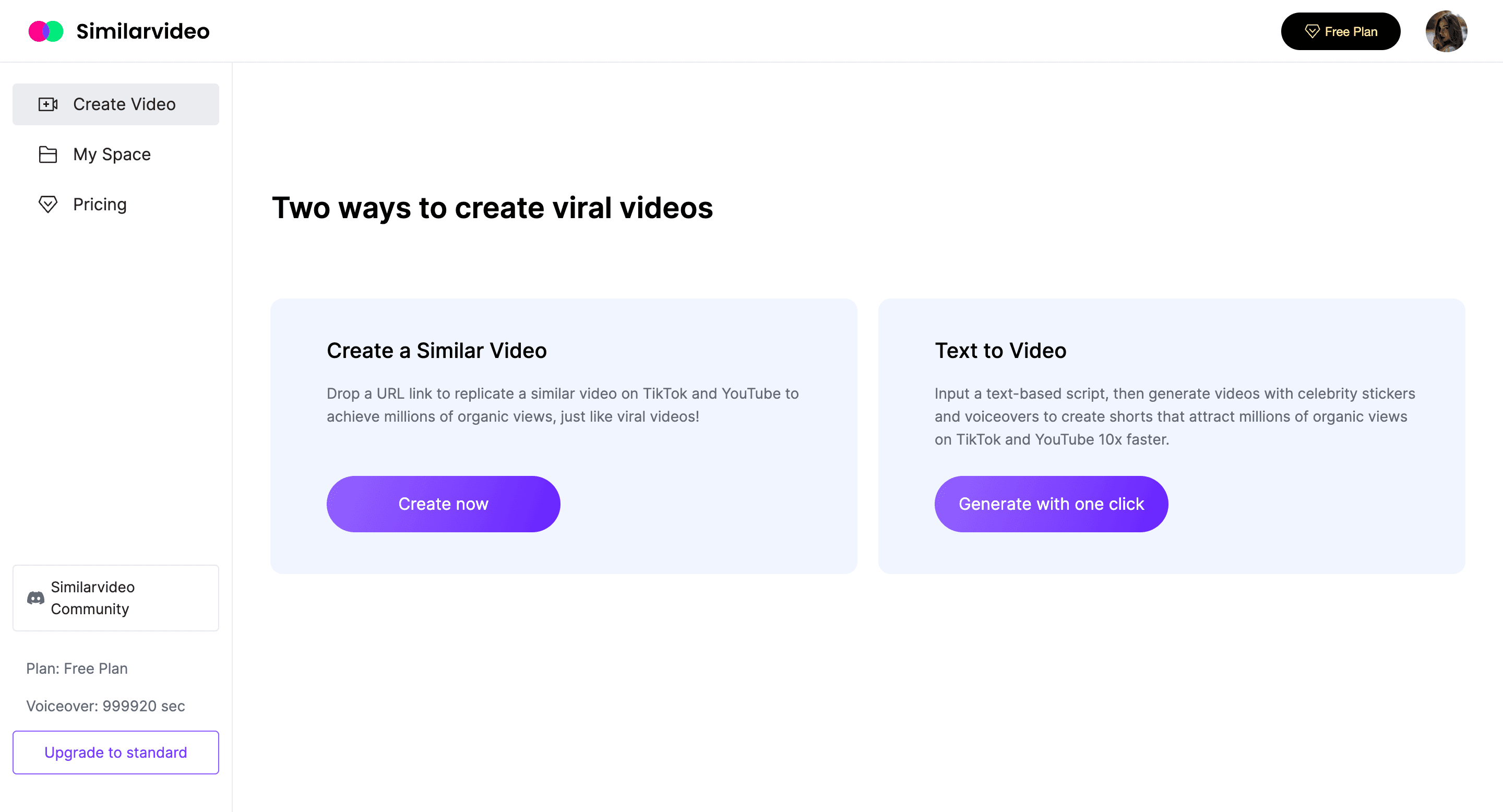Click the Similarvideo logo circles icon
The image size is (1503, 812).
[x=45, y=31]
